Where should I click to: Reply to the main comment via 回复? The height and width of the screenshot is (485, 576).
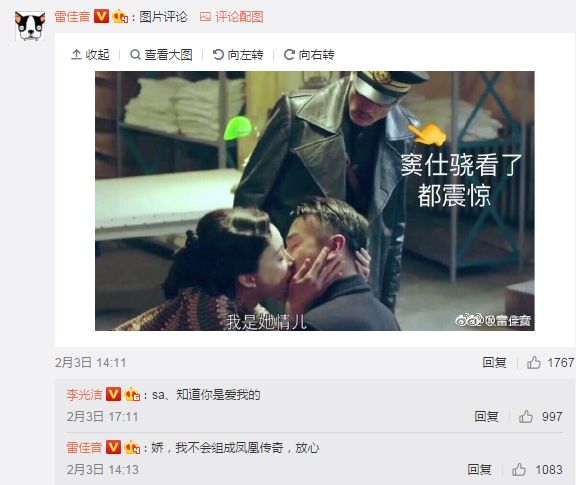[494, 363]
